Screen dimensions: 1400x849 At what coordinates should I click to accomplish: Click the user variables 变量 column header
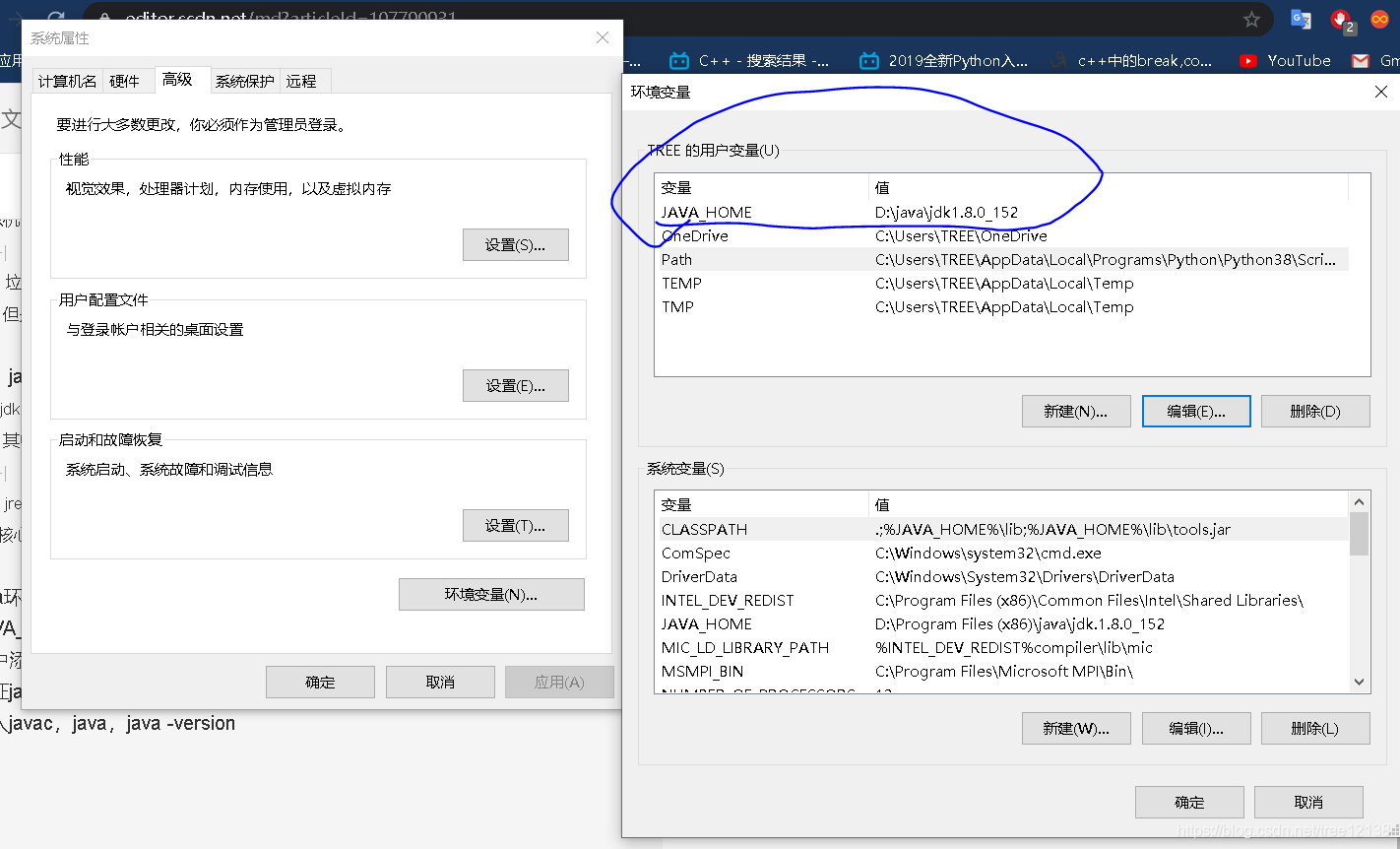(x=762, y=188)
